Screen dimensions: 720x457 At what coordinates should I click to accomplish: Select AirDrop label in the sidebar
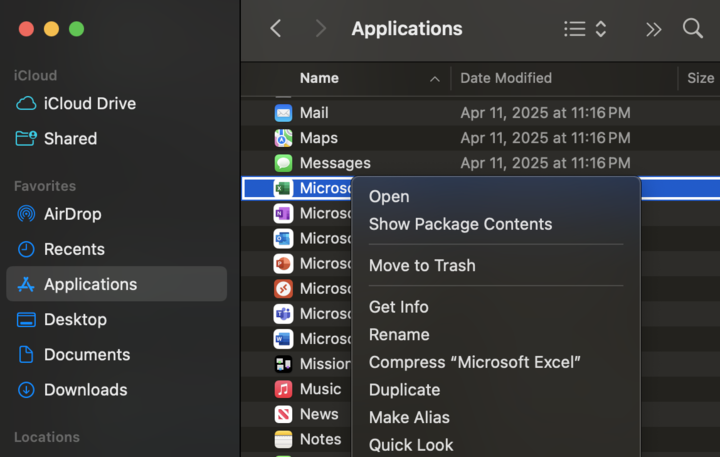(73, 214)
